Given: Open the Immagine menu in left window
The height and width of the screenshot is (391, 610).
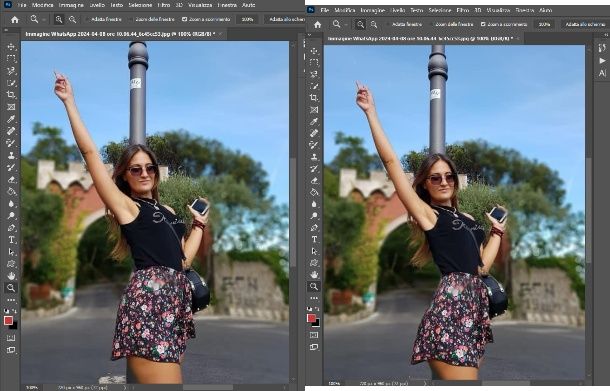Looking at the screenshot, I should pyautogui.click(x=71, y=5).
